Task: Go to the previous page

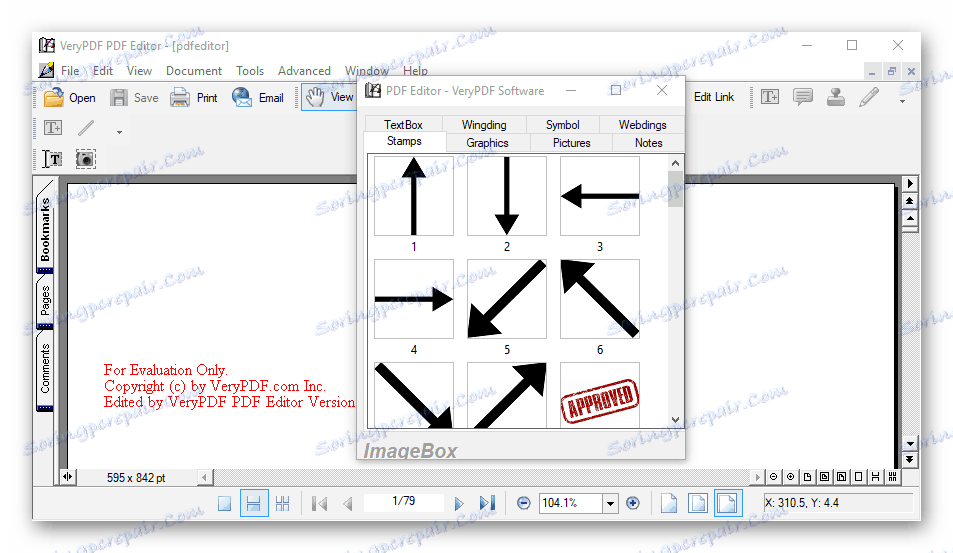Action: click(348, 504)
